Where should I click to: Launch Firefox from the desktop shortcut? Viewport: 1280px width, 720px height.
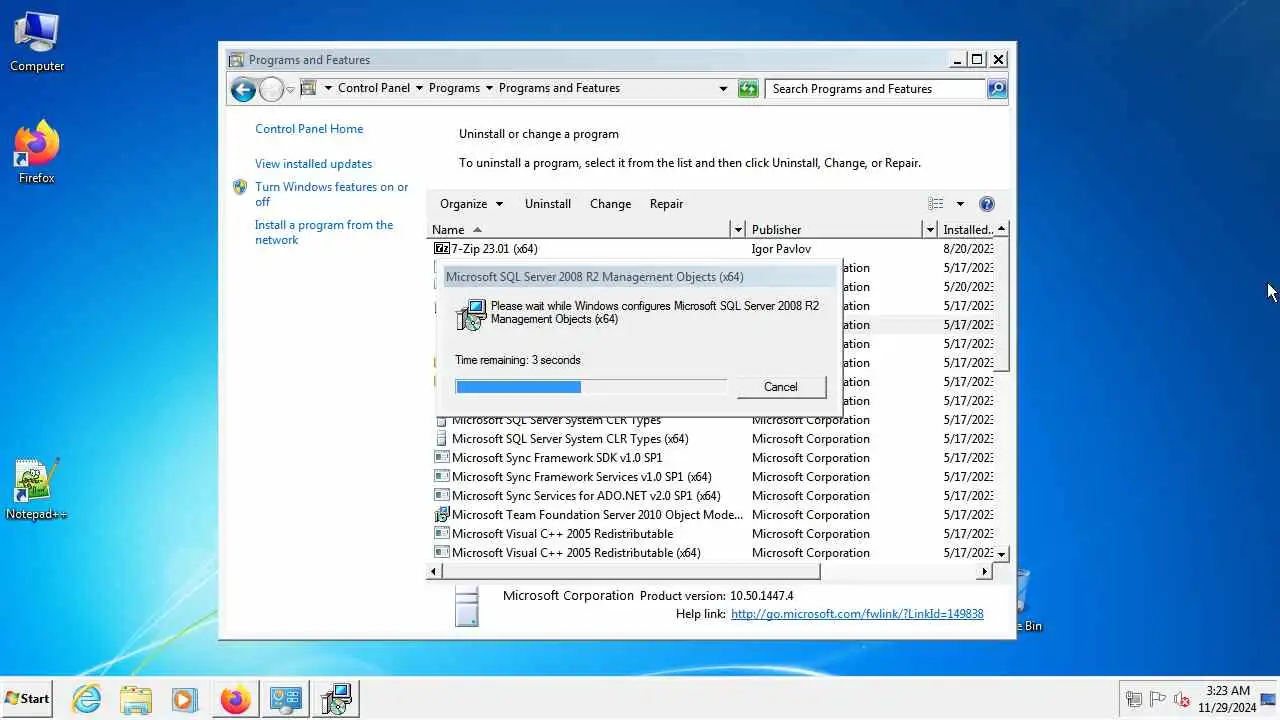(x=37, y=153)
